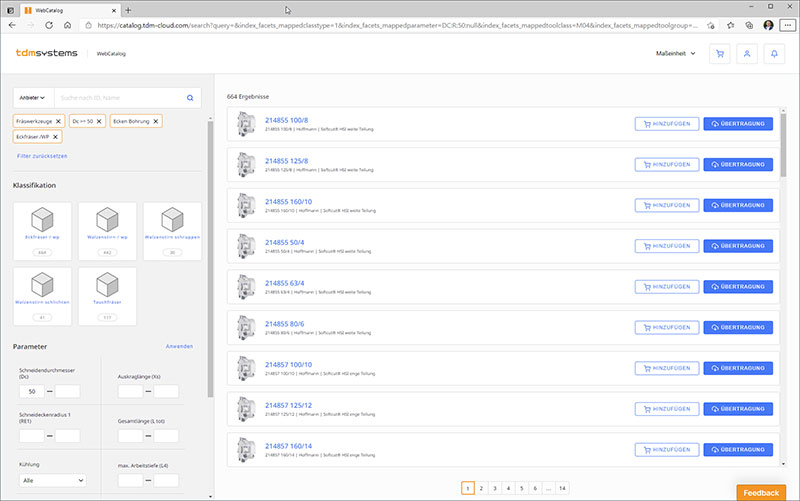800x501 pixels.
Task: Jump to results page 14
Action: [562, 488]
